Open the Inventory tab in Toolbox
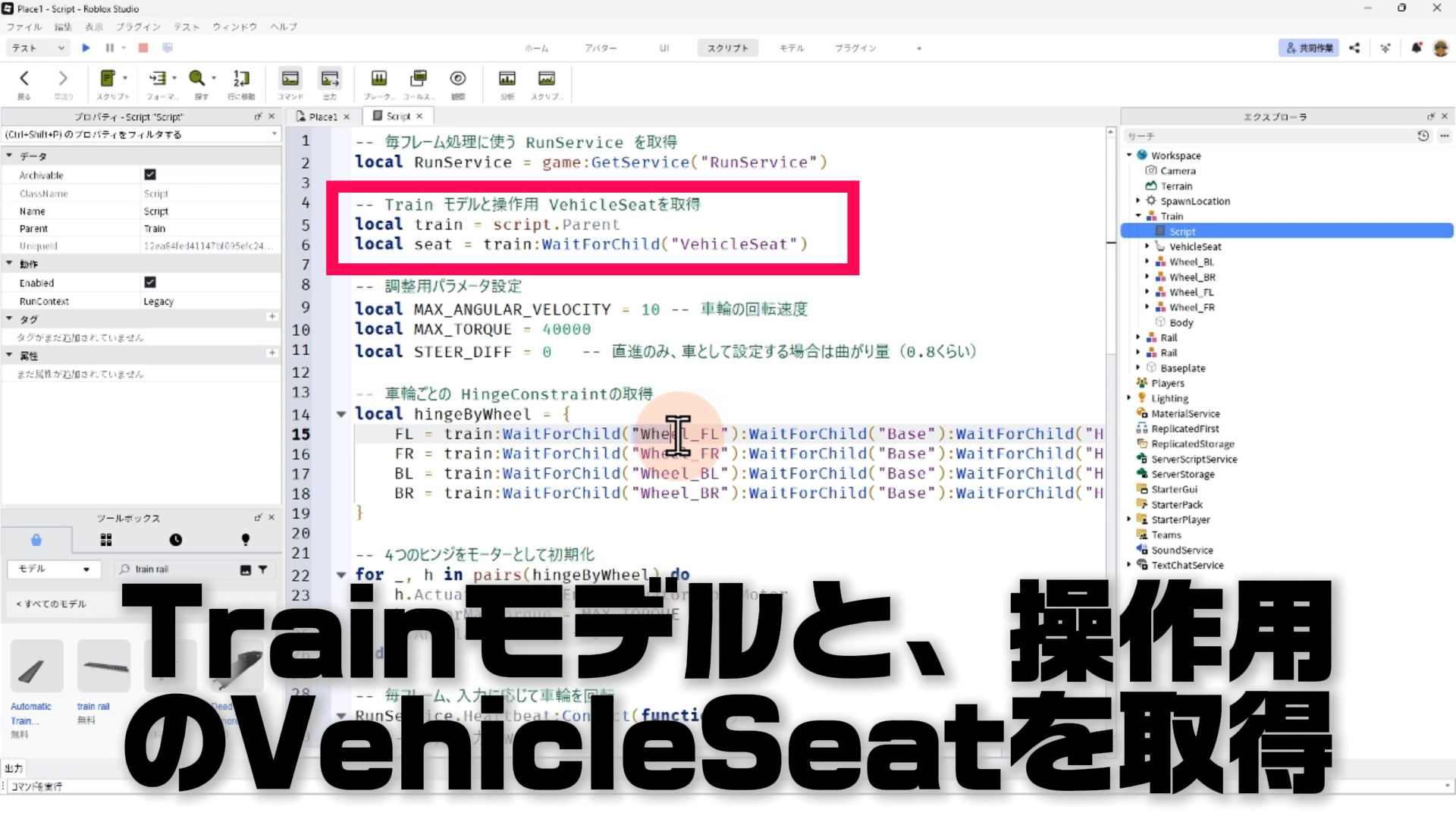 pyautogui.click(x=106, y=540)
